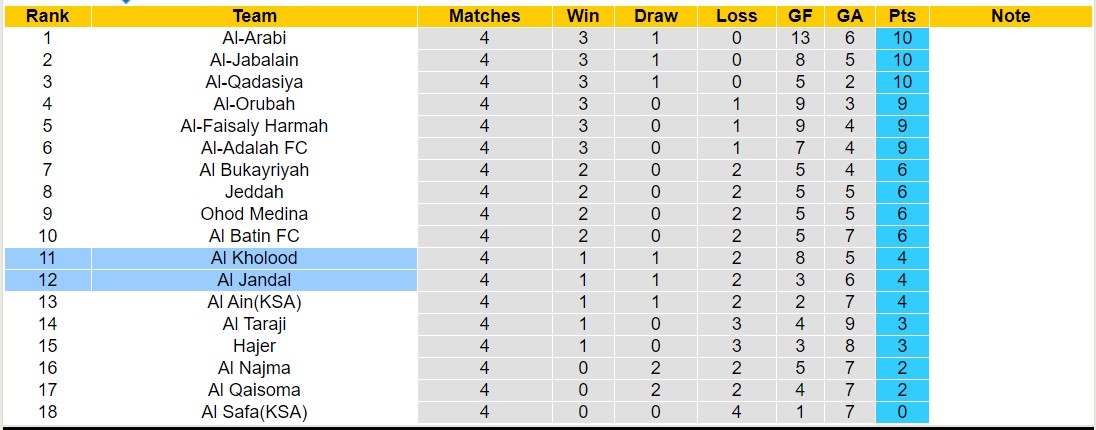Image resolution: width=1096 pixels, height=430 pixels.
Task: Open the Al-Orubah team page
Action: [x=254, y=104]
